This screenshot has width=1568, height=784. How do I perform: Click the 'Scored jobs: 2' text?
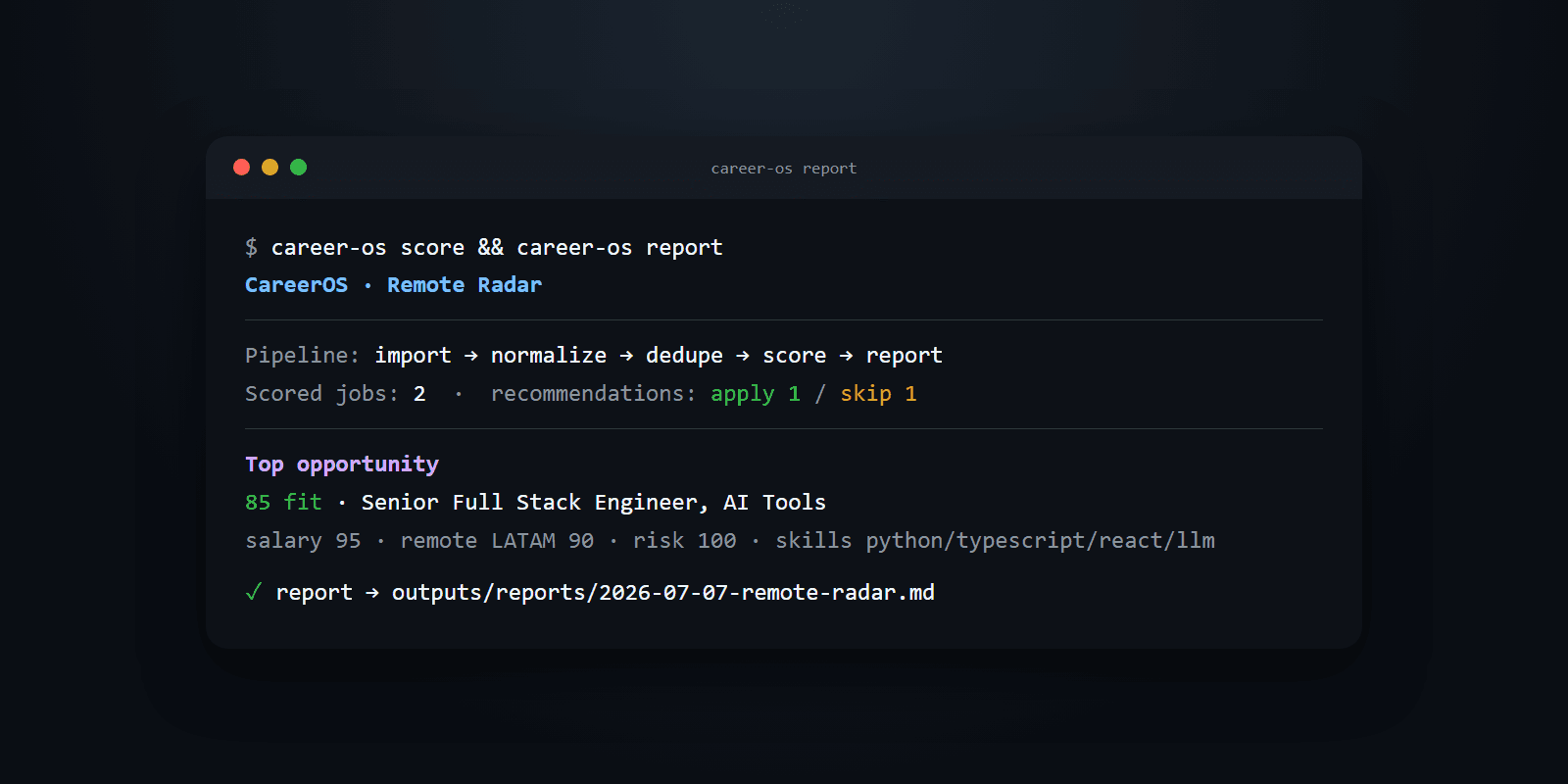click(335, 394)
